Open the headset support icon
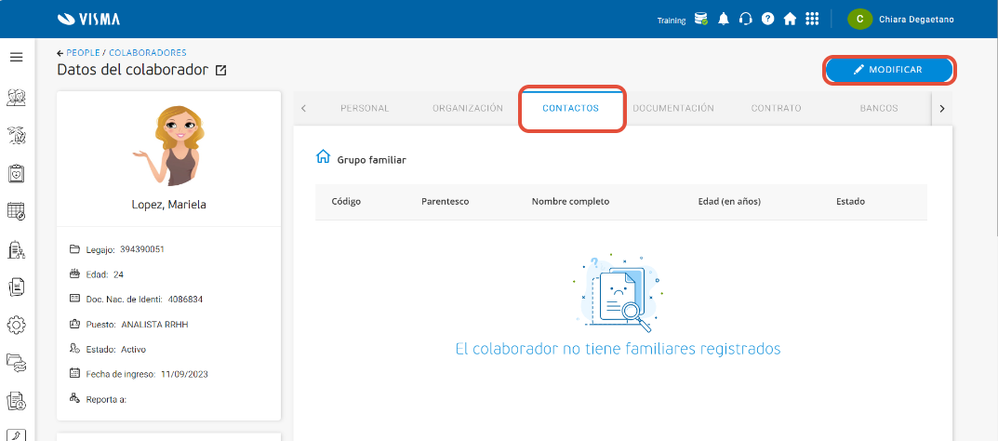 pyautogui.click(x=745, y=19)
